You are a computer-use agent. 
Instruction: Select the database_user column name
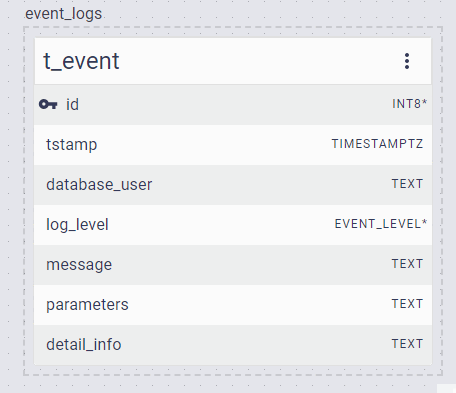[x=99, y=185]
